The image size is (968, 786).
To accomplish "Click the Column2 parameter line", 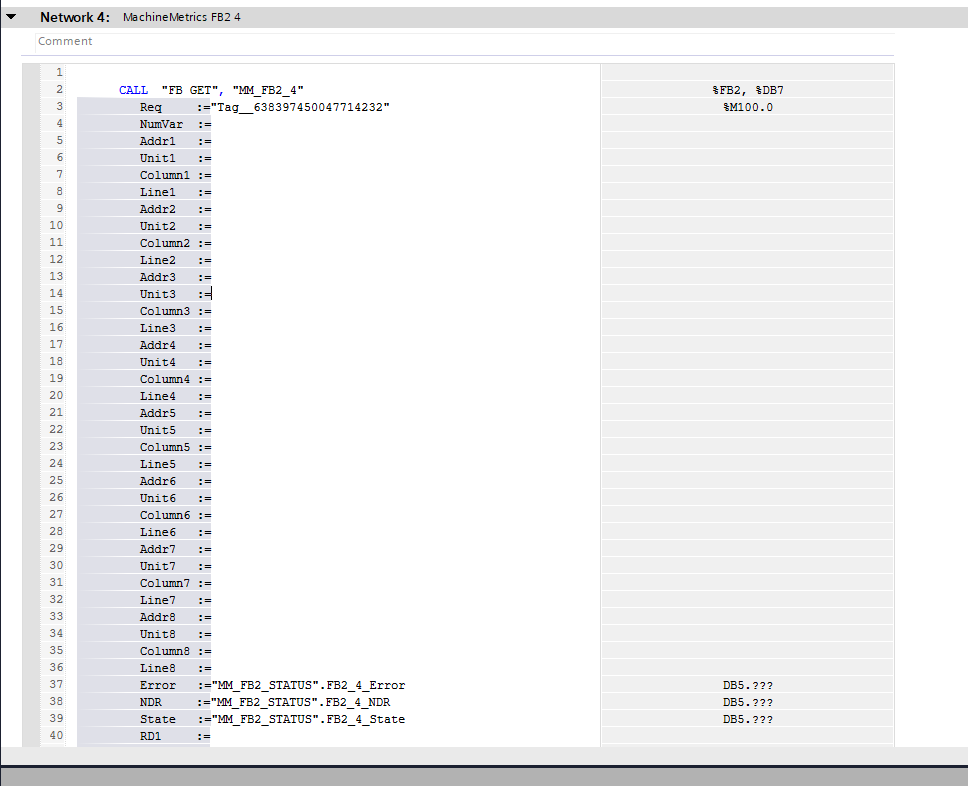I will pos(165,243).
